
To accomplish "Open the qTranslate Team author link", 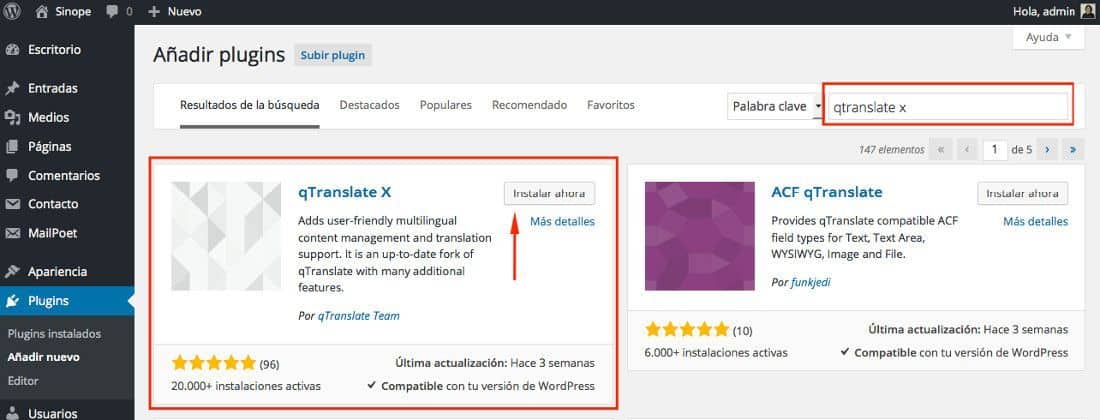I will pyautogui.click(x=358, y=316).
